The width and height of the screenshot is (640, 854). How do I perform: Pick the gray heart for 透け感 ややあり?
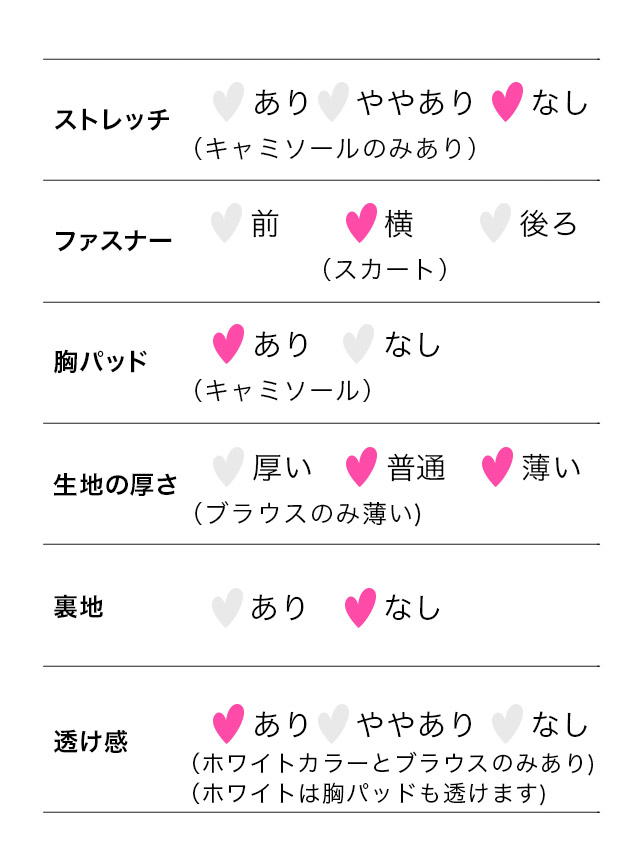pos(332,724)
